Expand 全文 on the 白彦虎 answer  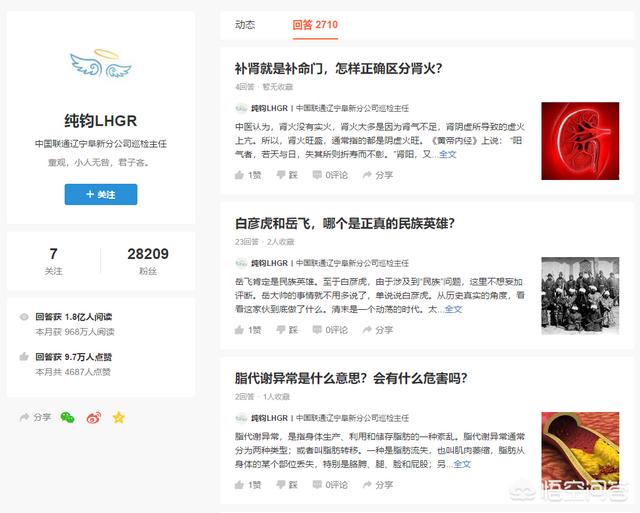pos(452,309)
